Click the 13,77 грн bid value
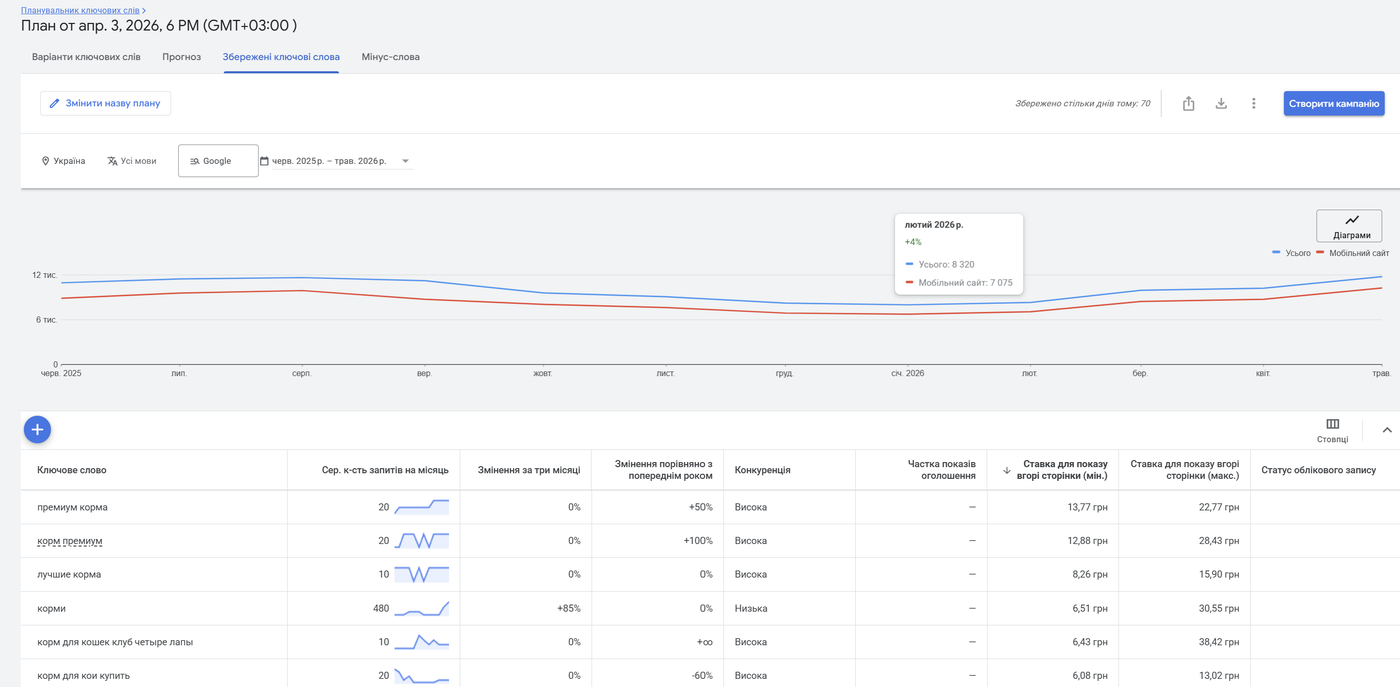 1087,507
